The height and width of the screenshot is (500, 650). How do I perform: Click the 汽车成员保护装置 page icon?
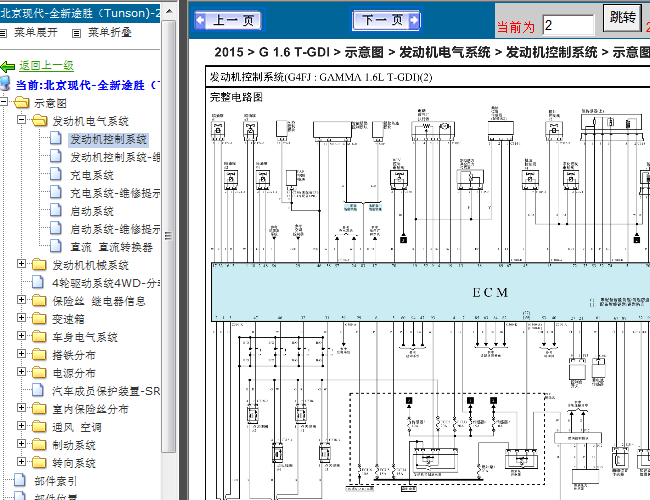tap(38, 390)
